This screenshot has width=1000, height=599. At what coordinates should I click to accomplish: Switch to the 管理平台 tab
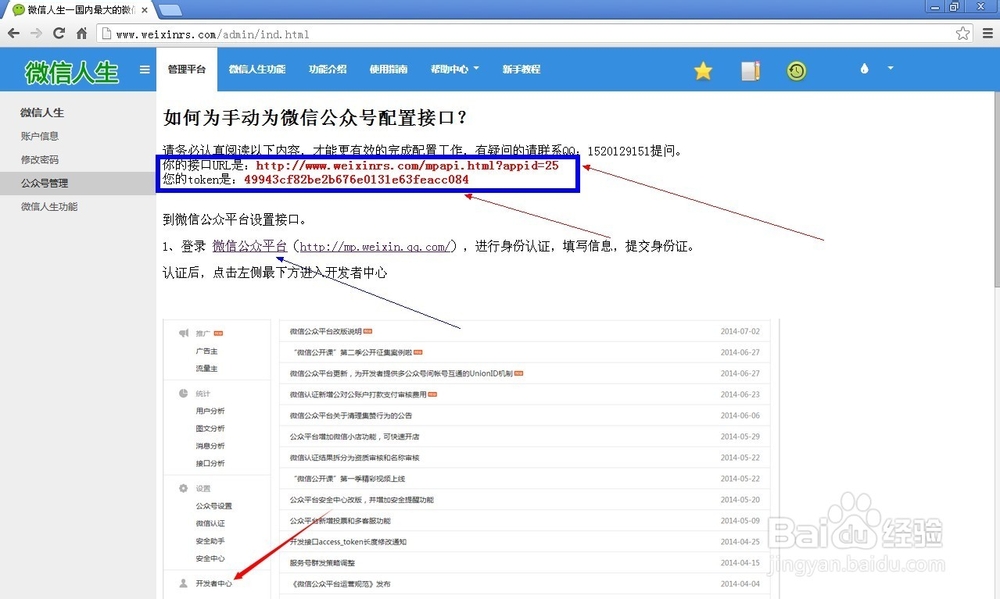(186, 70)
